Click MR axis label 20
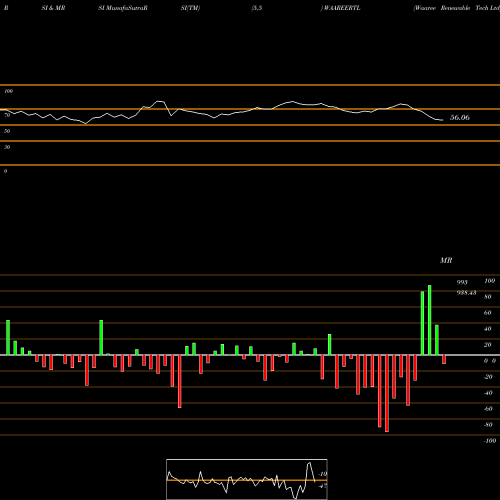 (x=488, y=345)
